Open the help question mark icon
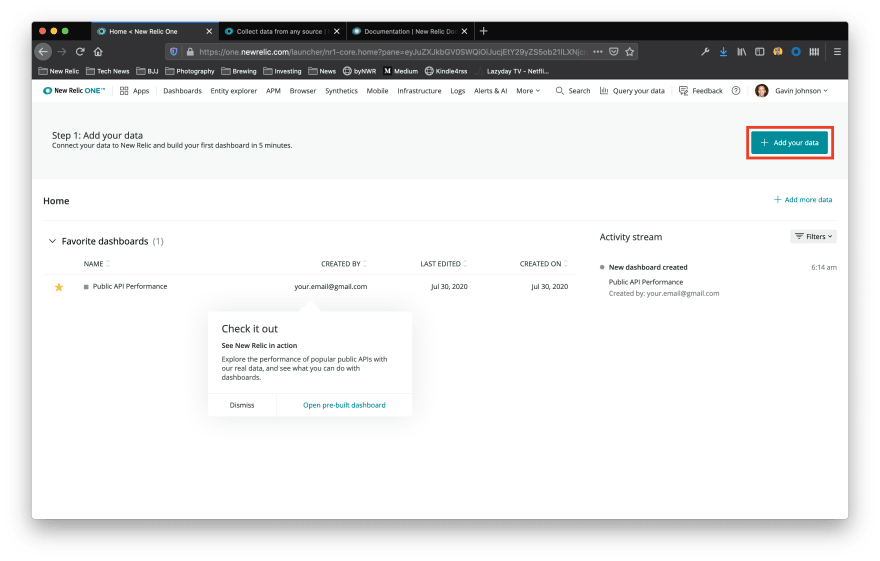 pos(736,90)
